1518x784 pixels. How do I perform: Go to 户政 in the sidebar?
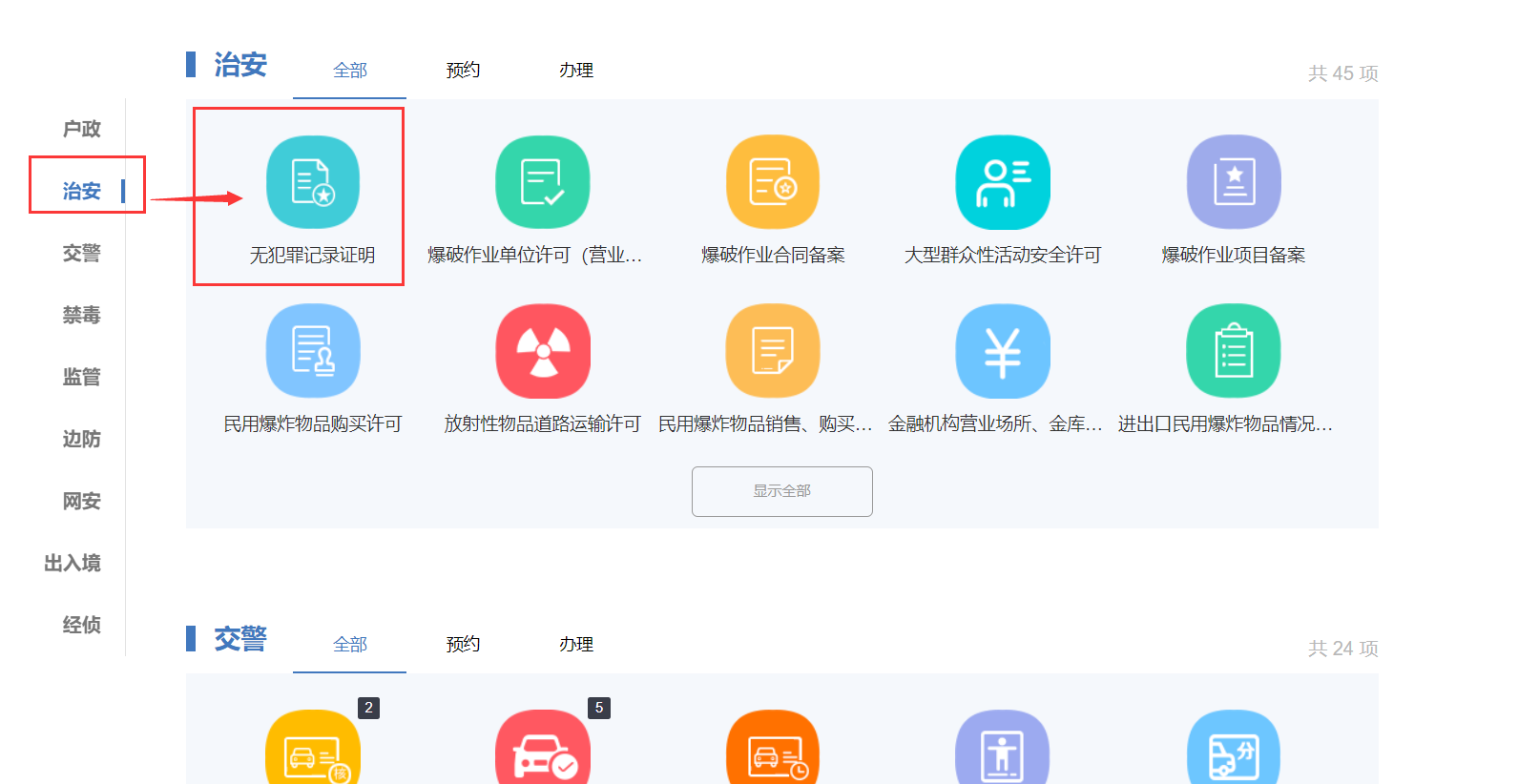pos(81,129)
